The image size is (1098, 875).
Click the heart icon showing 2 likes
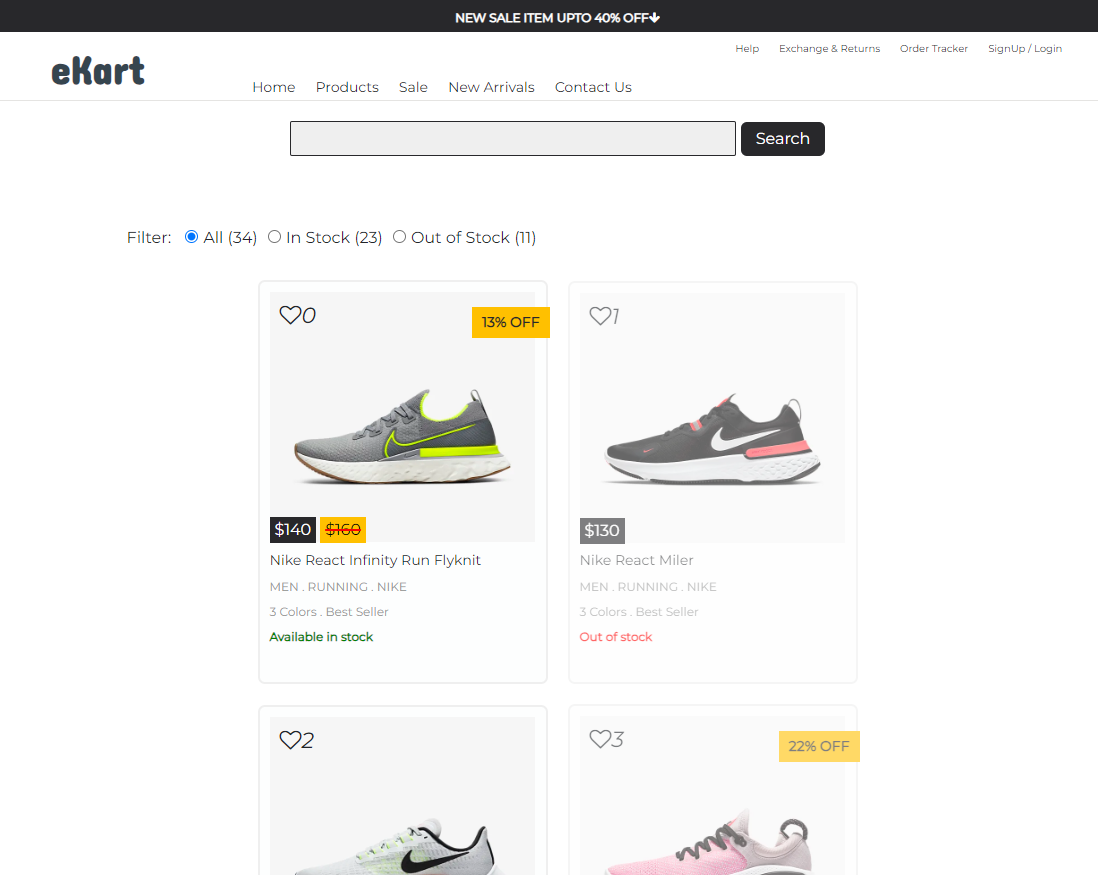tap(290, 739)
